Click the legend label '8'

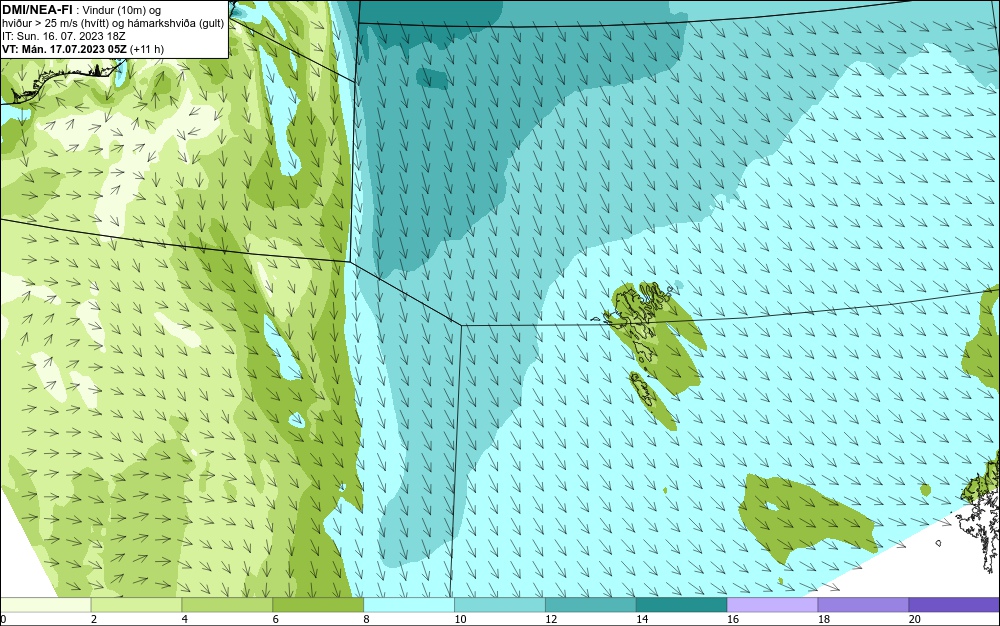tap(367, 619)
